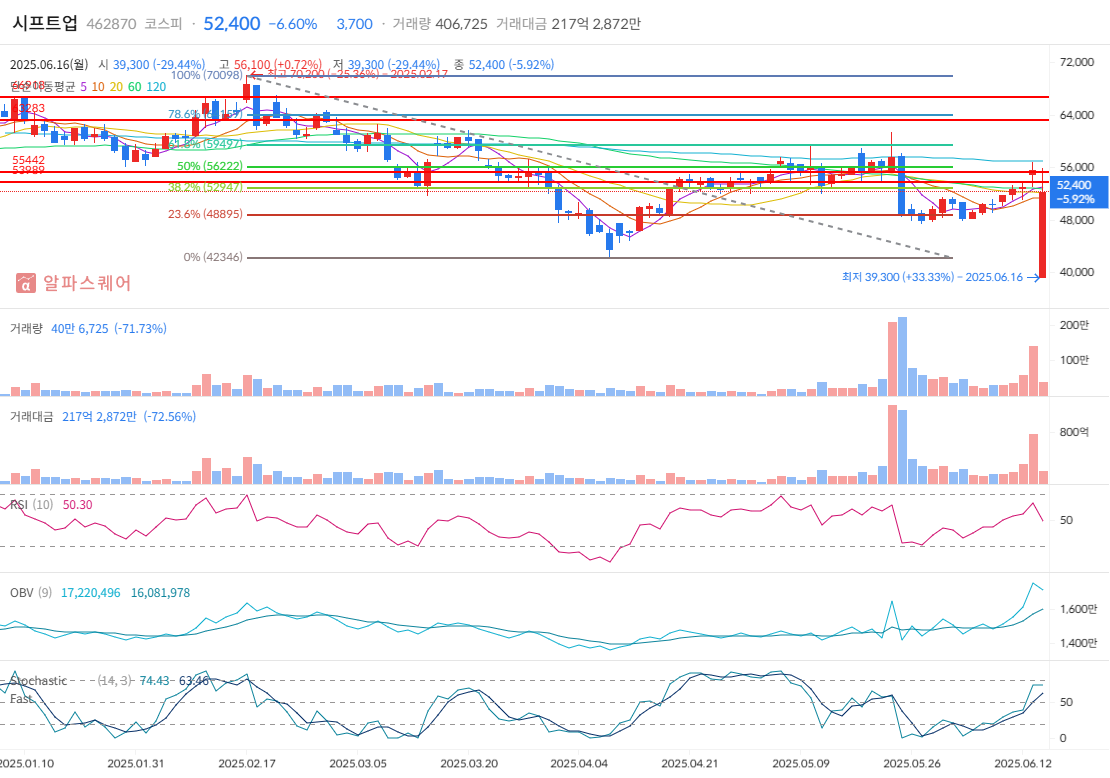Click the Fibonacci 0% (42346) label
This screenshot has width=1110, height=778.
coord(213,257)
